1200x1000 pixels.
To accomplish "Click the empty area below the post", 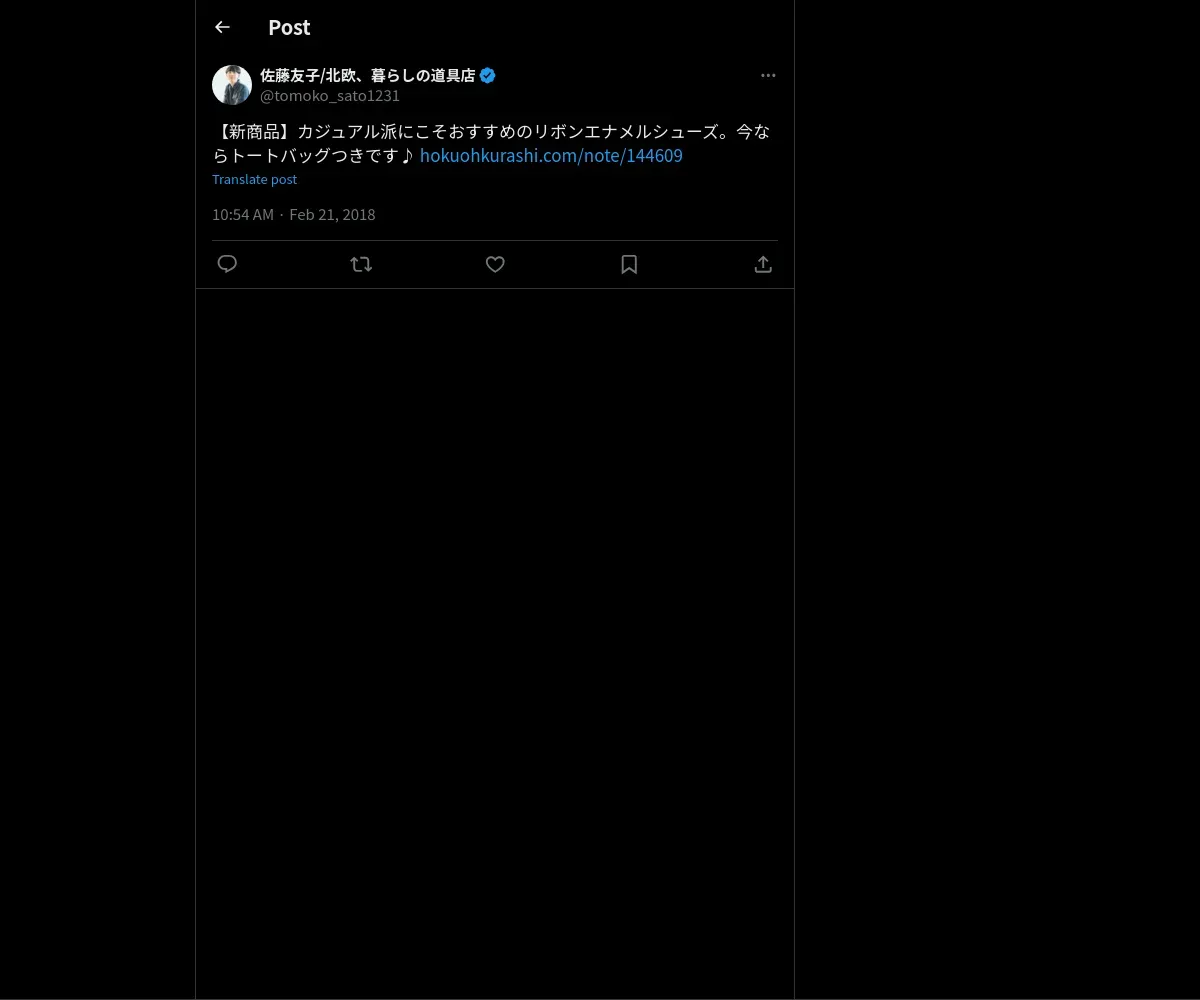I will click(495, 640).
